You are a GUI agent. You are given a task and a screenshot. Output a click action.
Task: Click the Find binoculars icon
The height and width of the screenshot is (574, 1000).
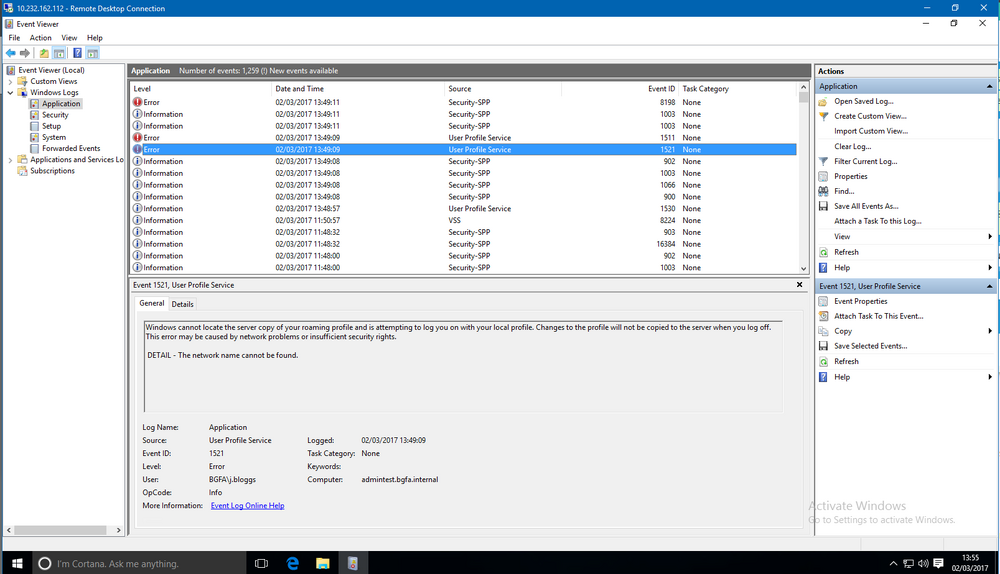click(x=823, y=191)
